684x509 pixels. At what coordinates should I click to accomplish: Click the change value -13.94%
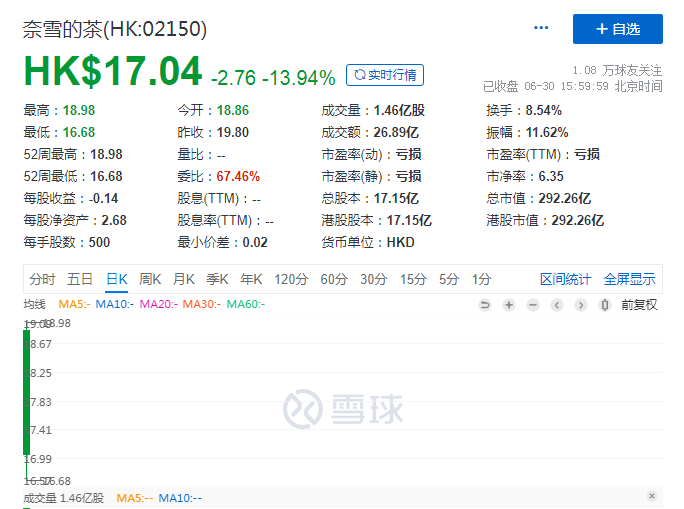[x=298, y=78]
